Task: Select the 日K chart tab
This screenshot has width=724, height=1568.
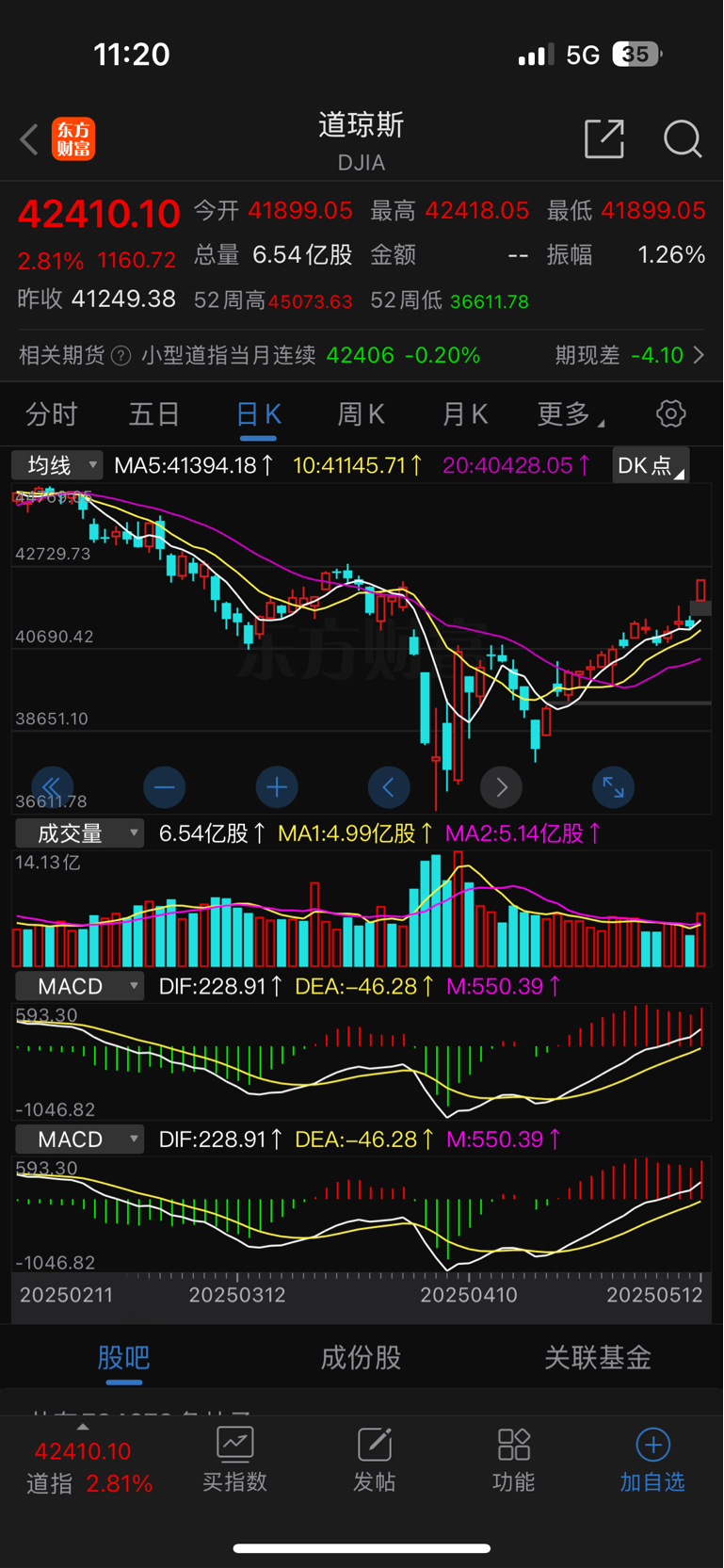Action: [x=258, y=414]
